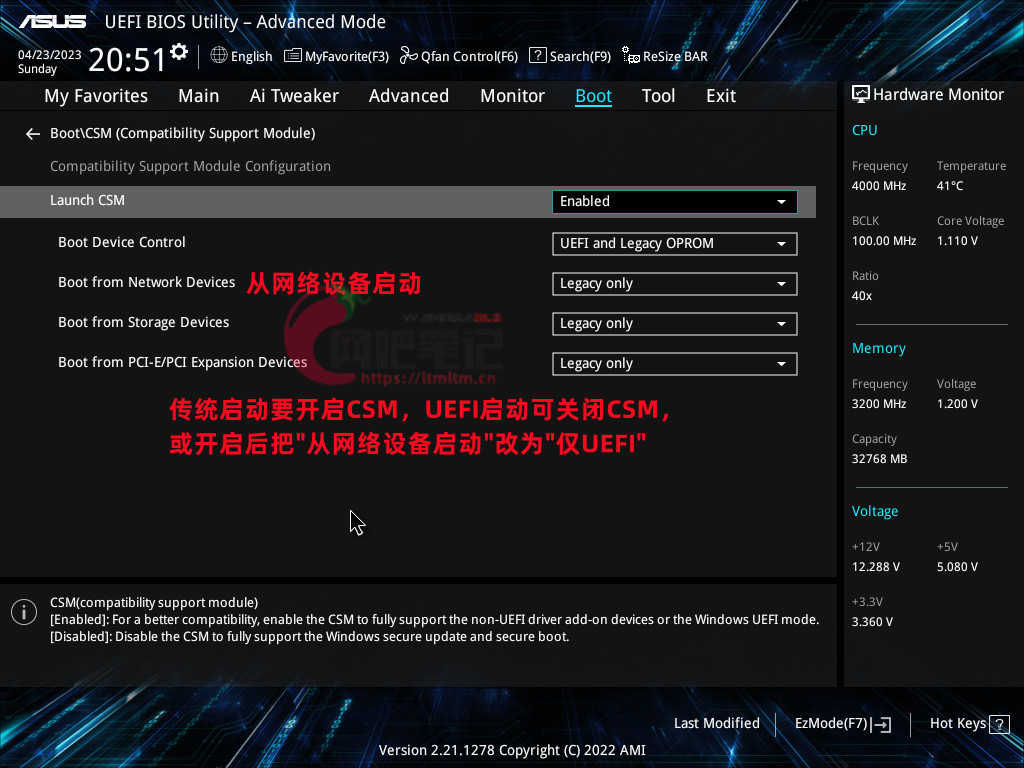
Task: Open the Launch CSM dropdown
Action: click(x=675, y=202)
